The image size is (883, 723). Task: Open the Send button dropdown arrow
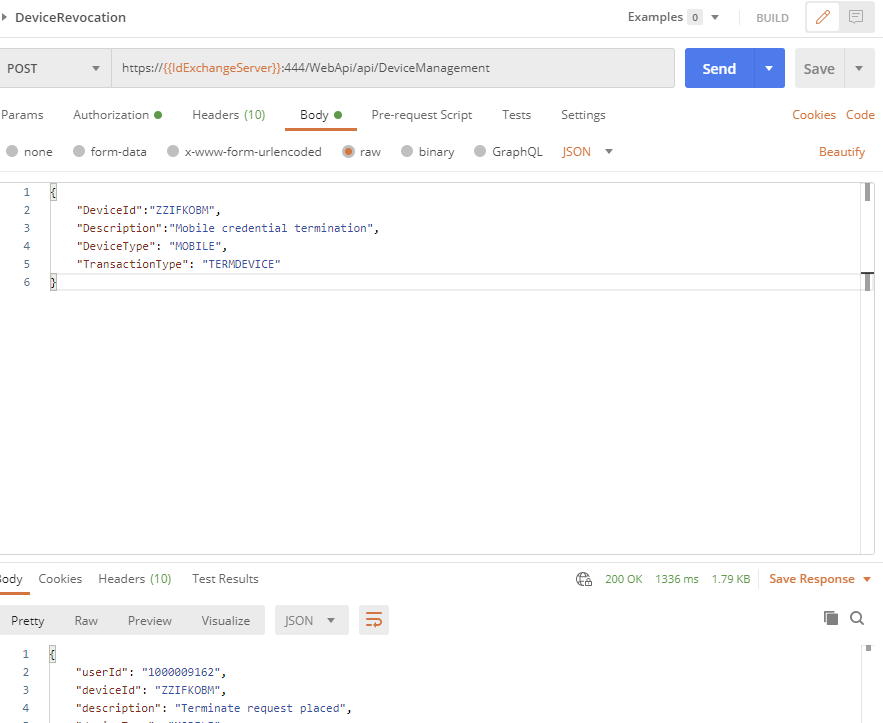coord(769,68)
